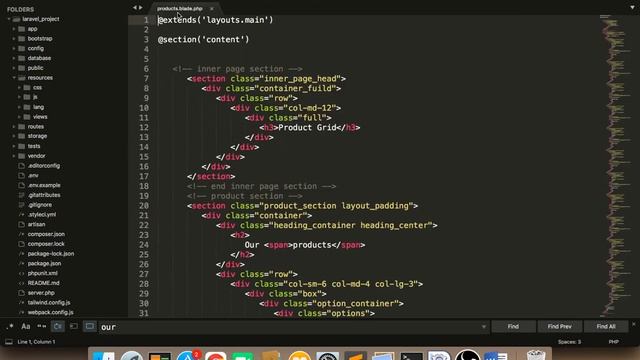This screenshot has width=640, height=360.
Task: Open phpunit.xml in the sidebar
Action: point(42,273)
